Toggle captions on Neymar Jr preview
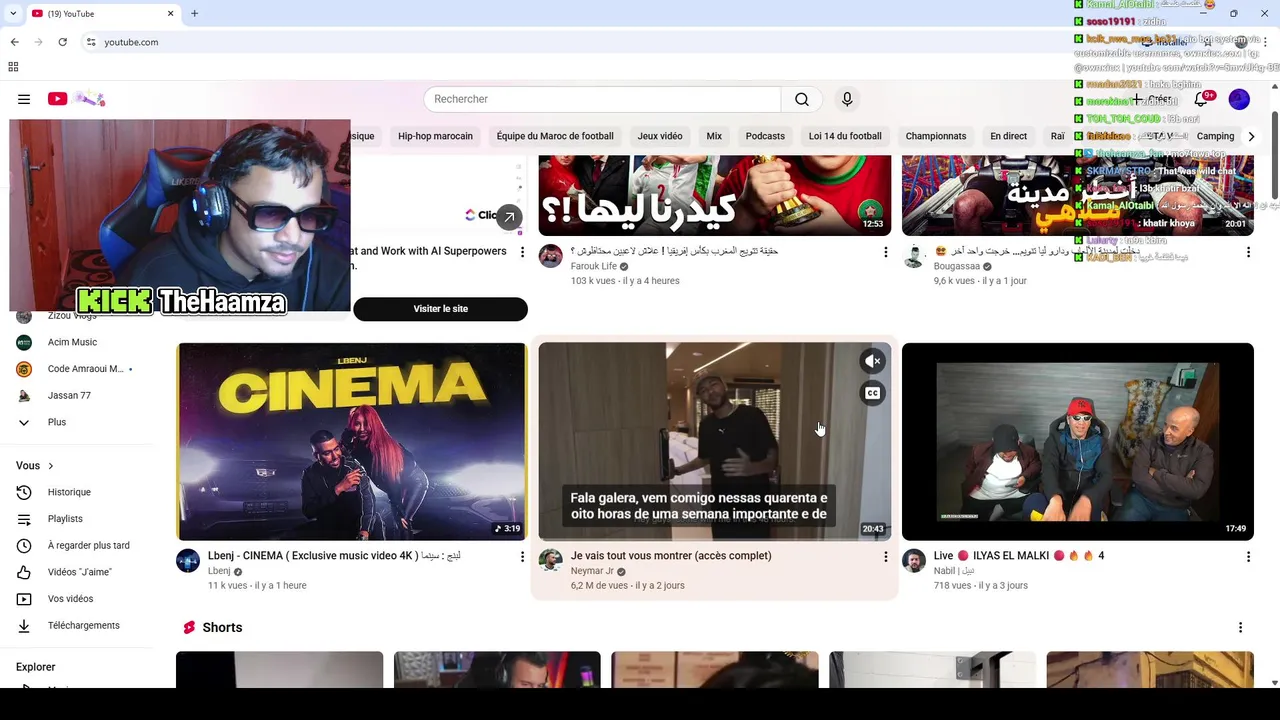The image size is (1280, 720). pos(872,393)
